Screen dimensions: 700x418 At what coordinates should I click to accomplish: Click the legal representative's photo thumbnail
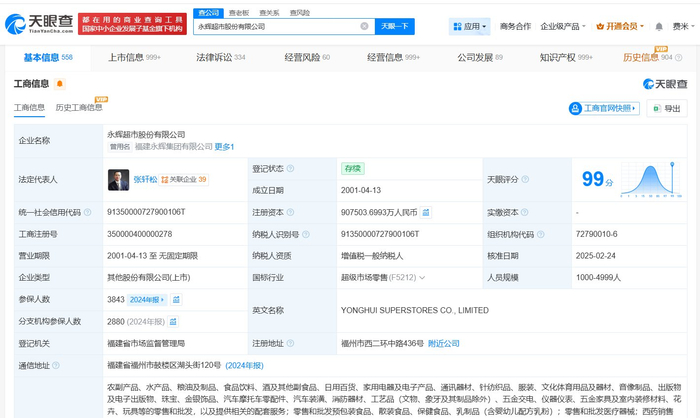(x=118, y=180)
